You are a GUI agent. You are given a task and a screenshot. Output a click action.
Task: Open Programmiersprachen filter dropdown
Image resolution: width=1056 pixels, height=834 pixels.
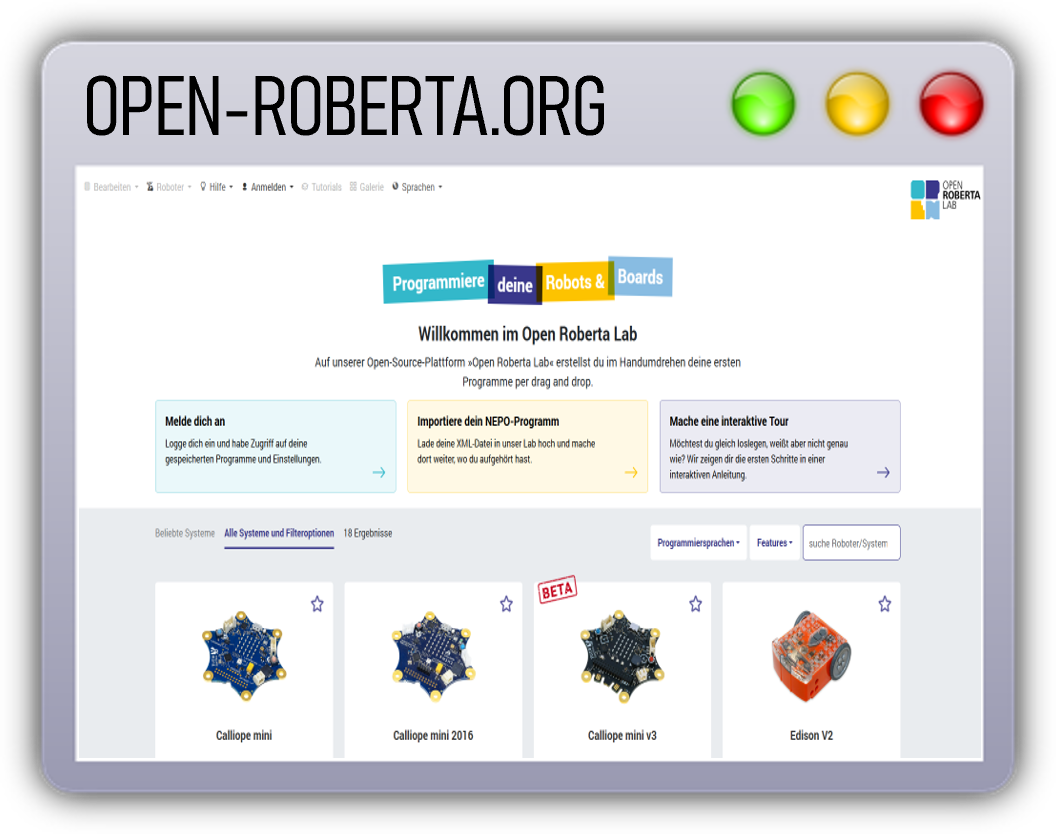tap(698, 543)
